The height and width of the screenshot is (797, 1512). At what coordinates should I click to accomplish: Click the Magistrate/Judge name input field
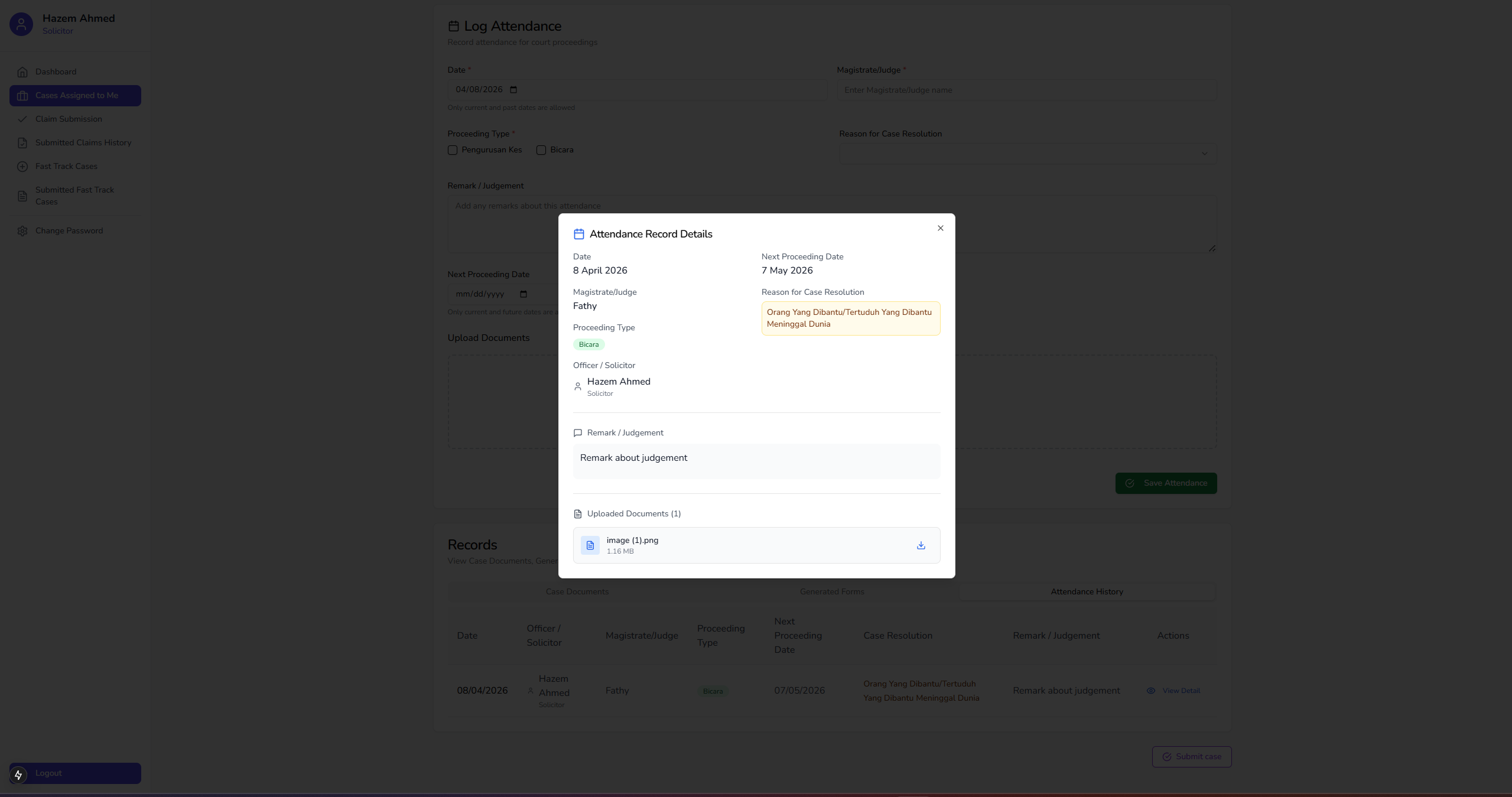(x=1026, y=90)
